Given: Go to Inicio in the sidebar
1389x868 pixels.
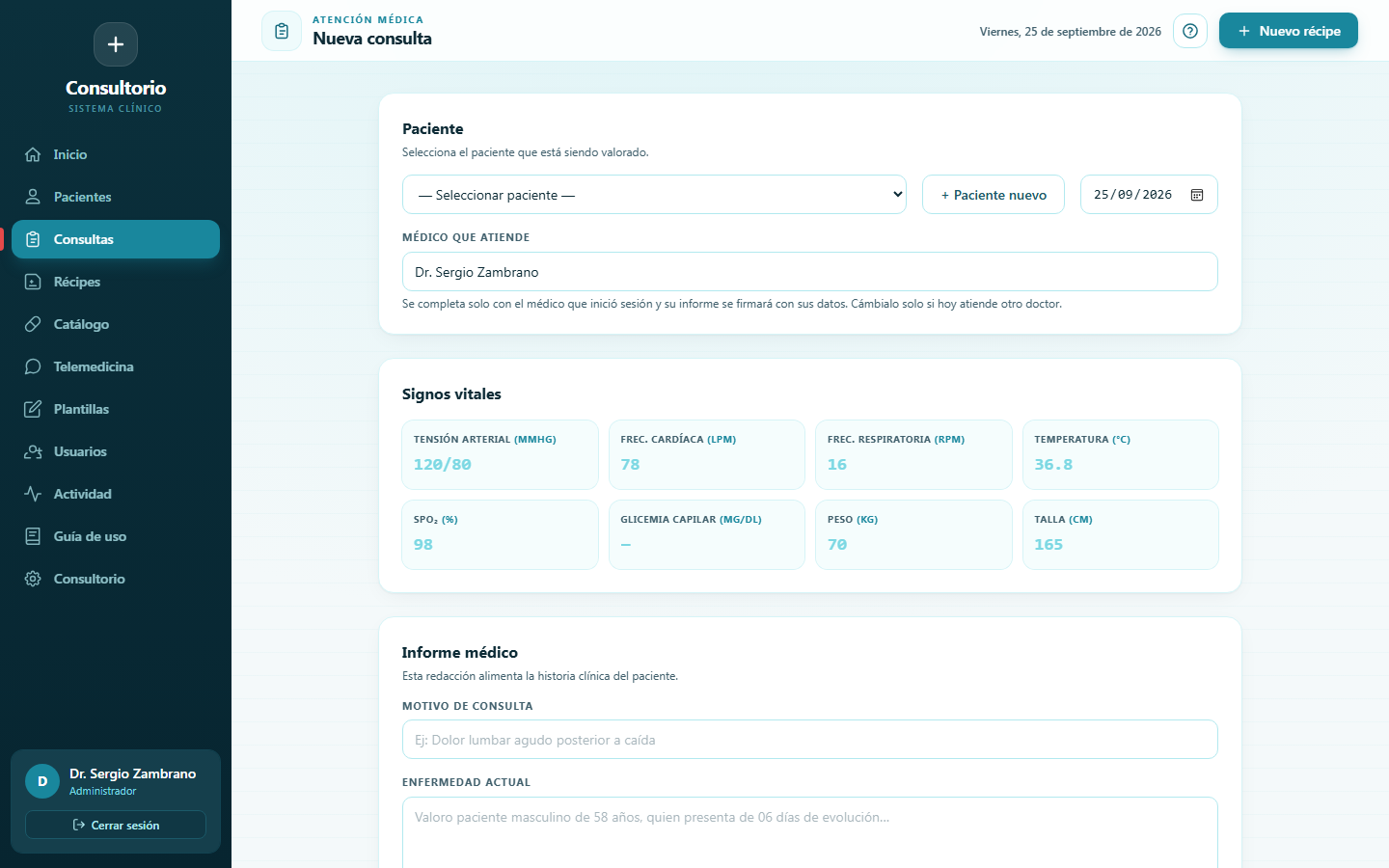Looking at the screenshot, I should pyautogui.click(x=116, y=154).
